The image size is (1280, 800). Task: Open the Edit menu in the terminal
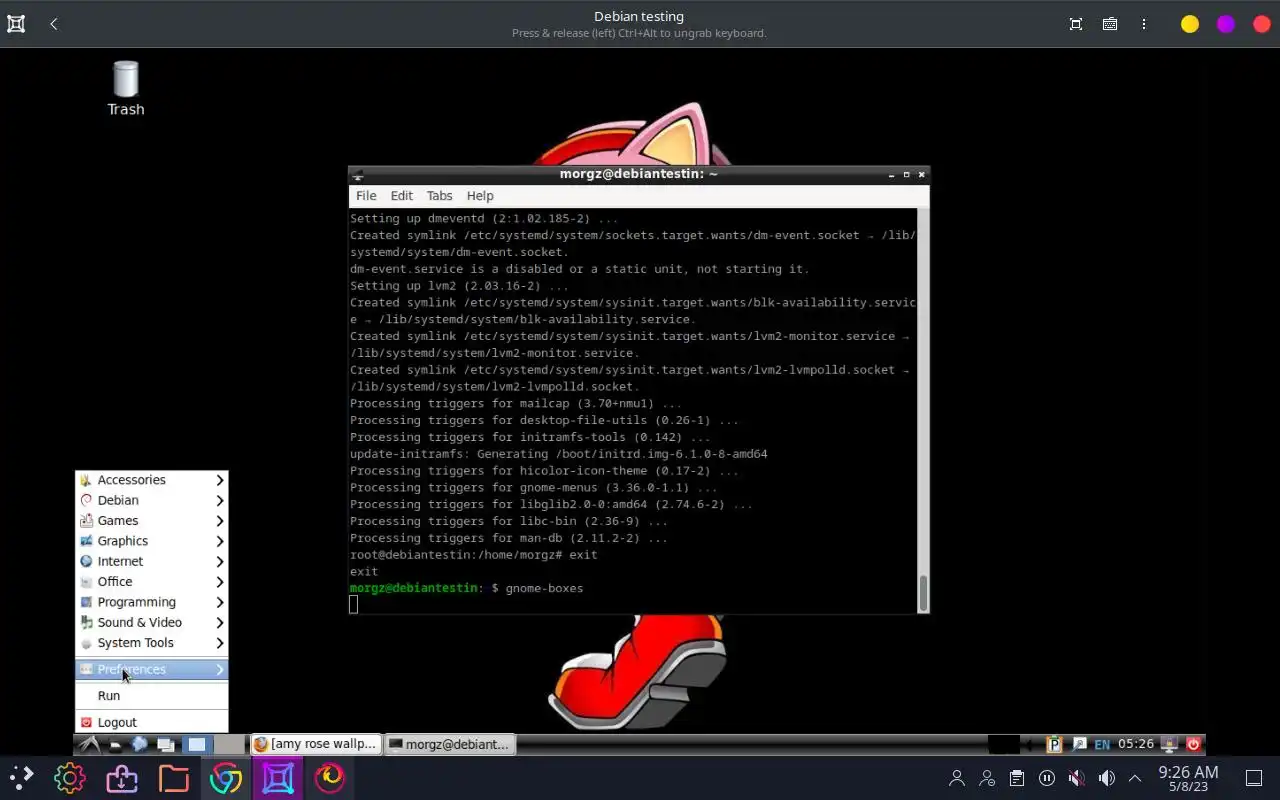click(x=401, y=196)
